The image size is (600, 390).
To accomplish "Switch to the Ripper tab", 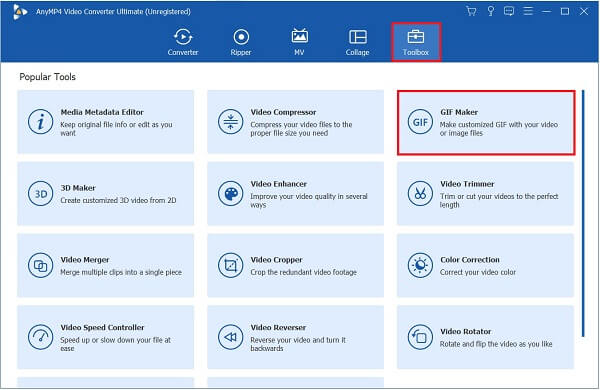I will [x=241, y=42].
